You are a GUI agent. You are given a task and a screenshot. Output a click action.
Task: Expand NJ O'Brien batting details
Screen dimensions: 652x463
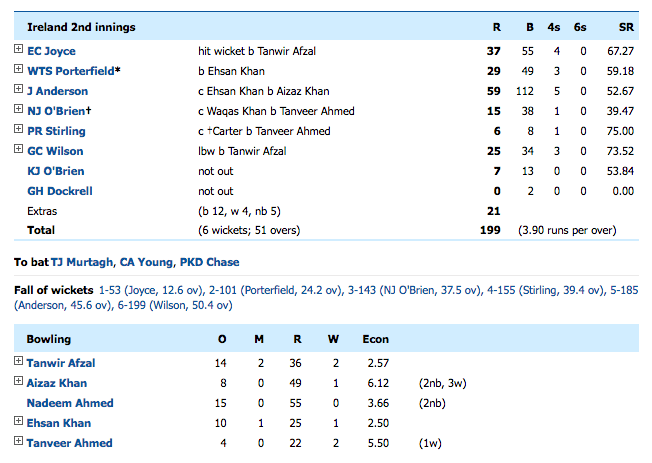[19, 110]
